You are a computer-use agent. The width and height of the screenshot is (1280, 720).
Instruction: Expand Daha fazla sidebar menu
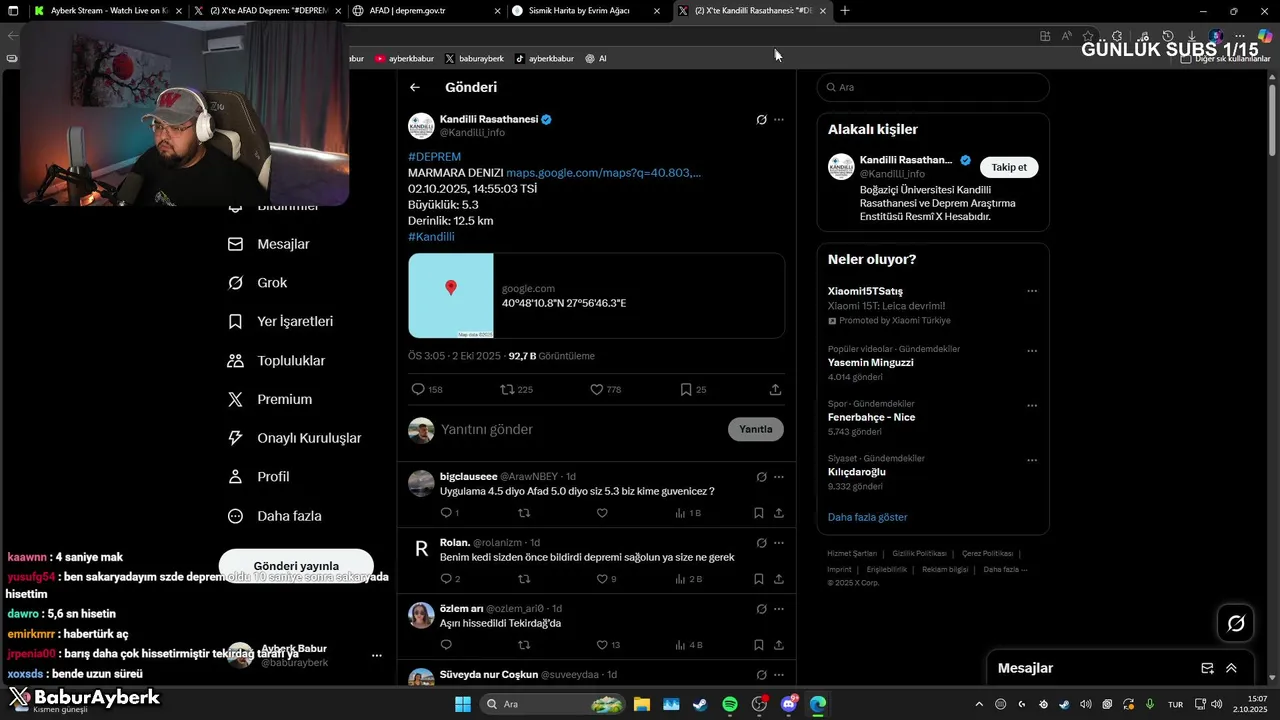(x=275, y=516)
